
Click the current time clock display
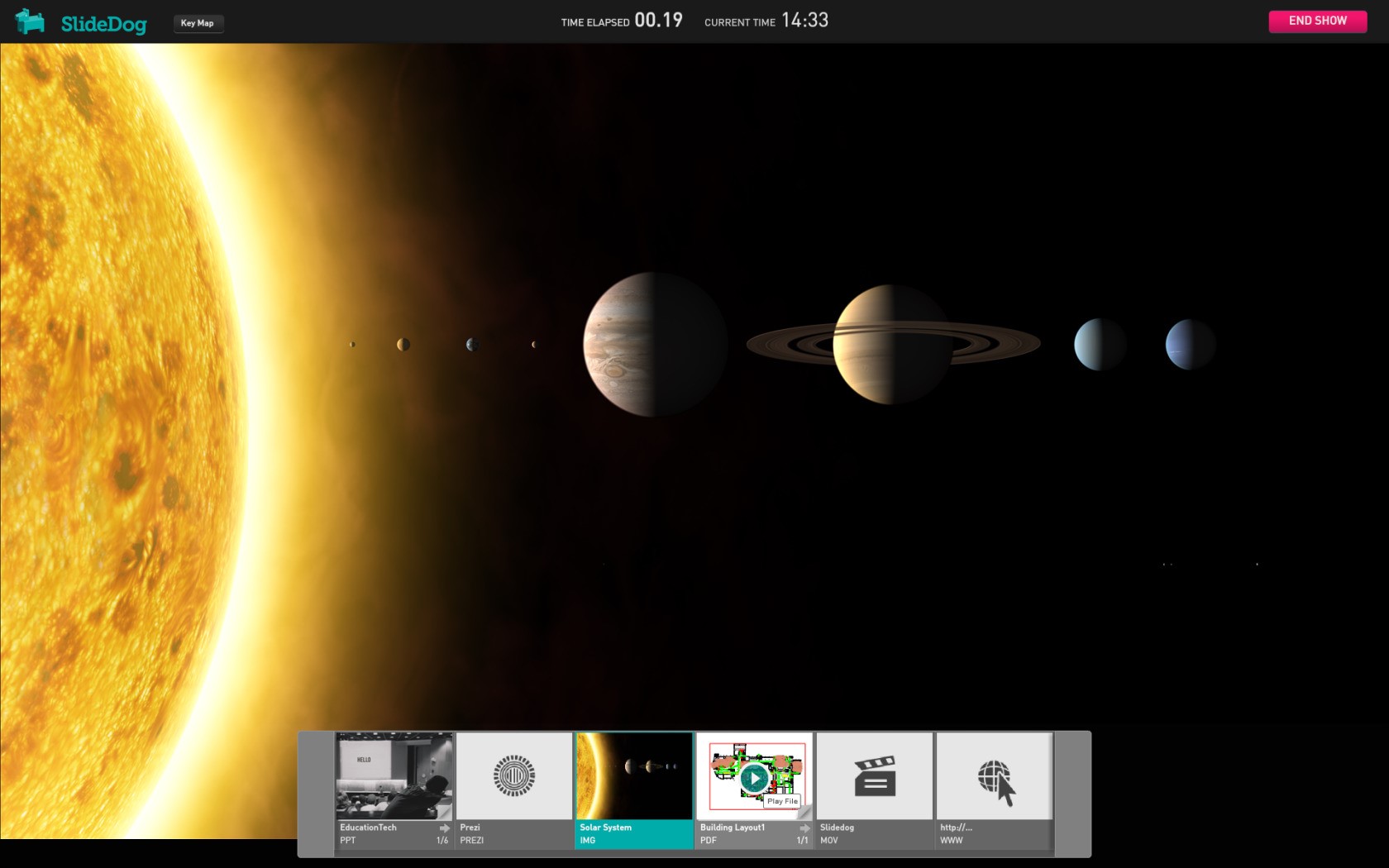(804, 21)
